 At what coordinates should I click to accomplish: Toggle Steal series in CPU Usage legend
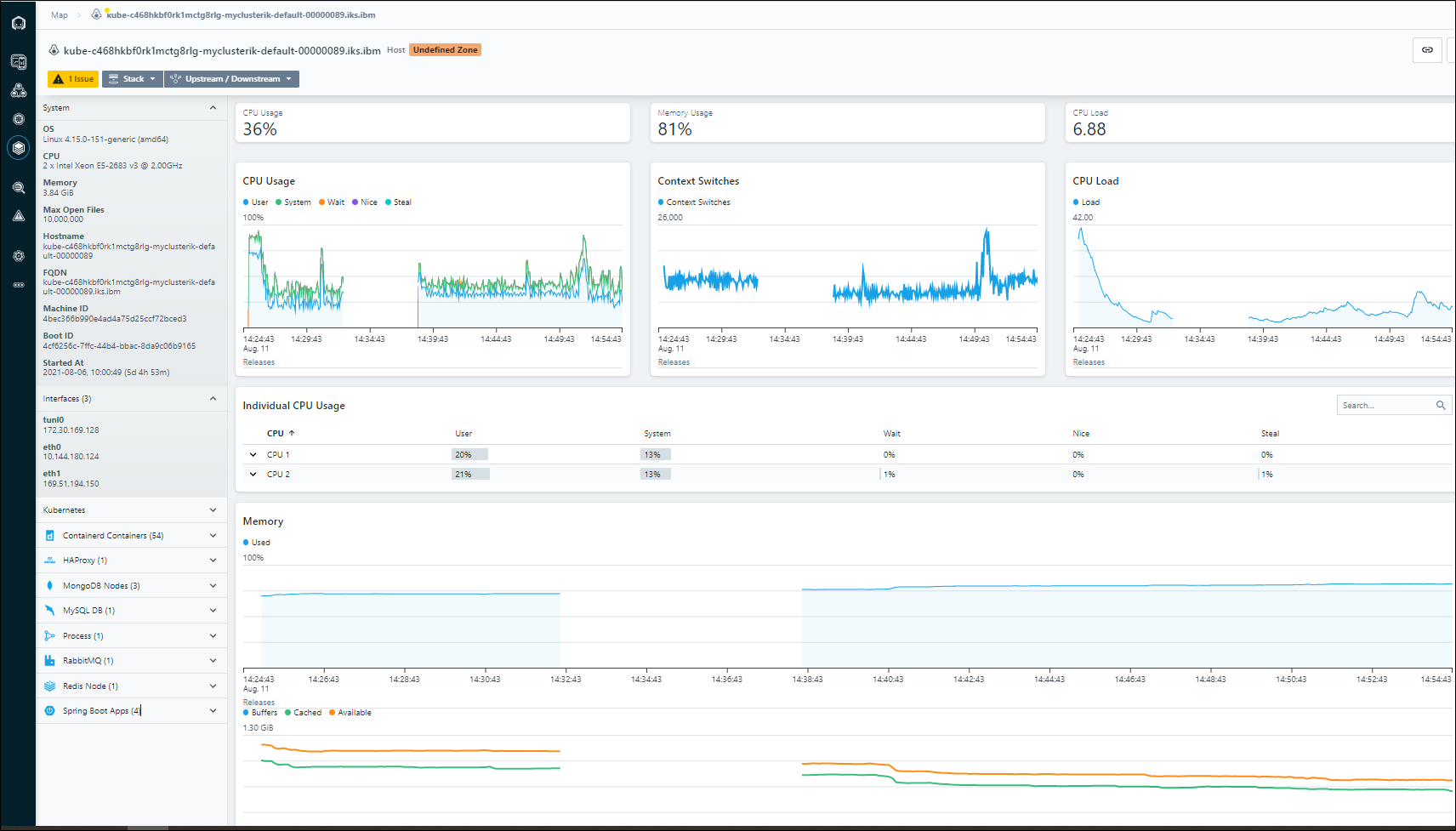coord(398,202)
